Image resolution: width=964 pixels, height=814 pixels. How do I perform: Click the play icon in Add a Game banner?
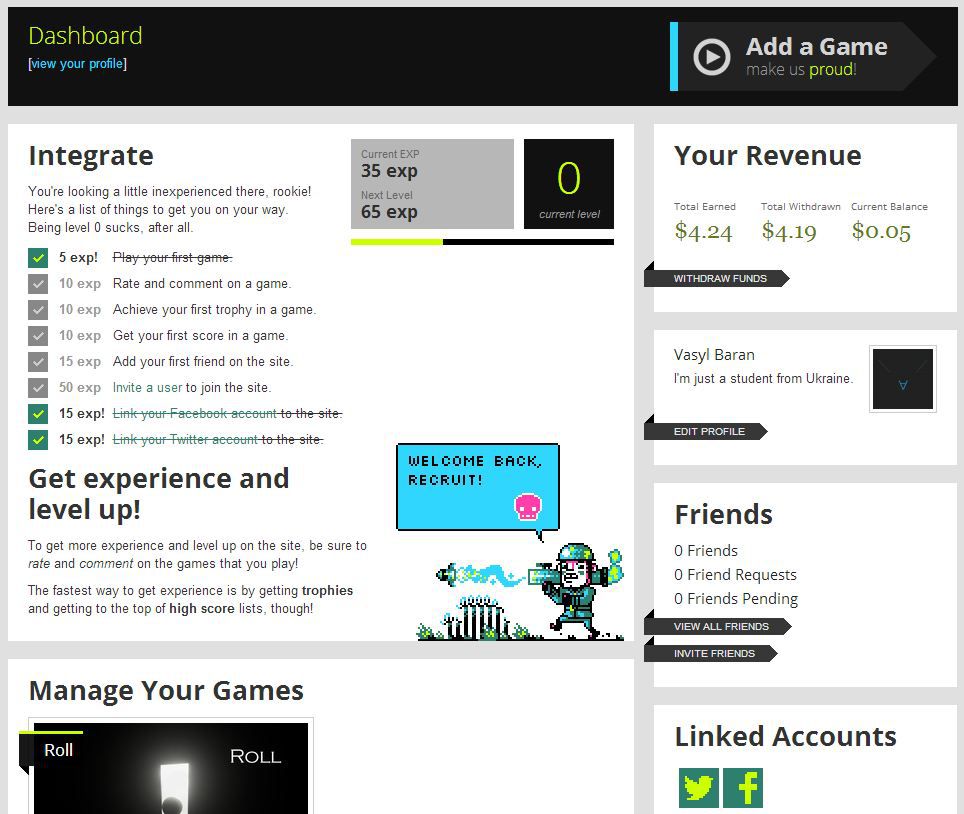711,57
